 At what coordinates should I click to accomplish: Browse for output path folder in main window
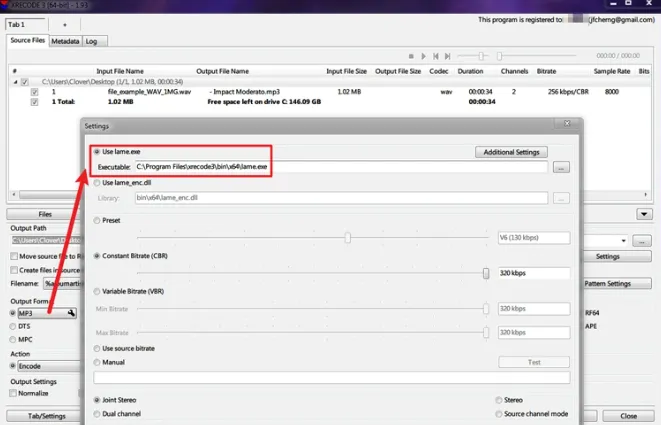(642, 241)
